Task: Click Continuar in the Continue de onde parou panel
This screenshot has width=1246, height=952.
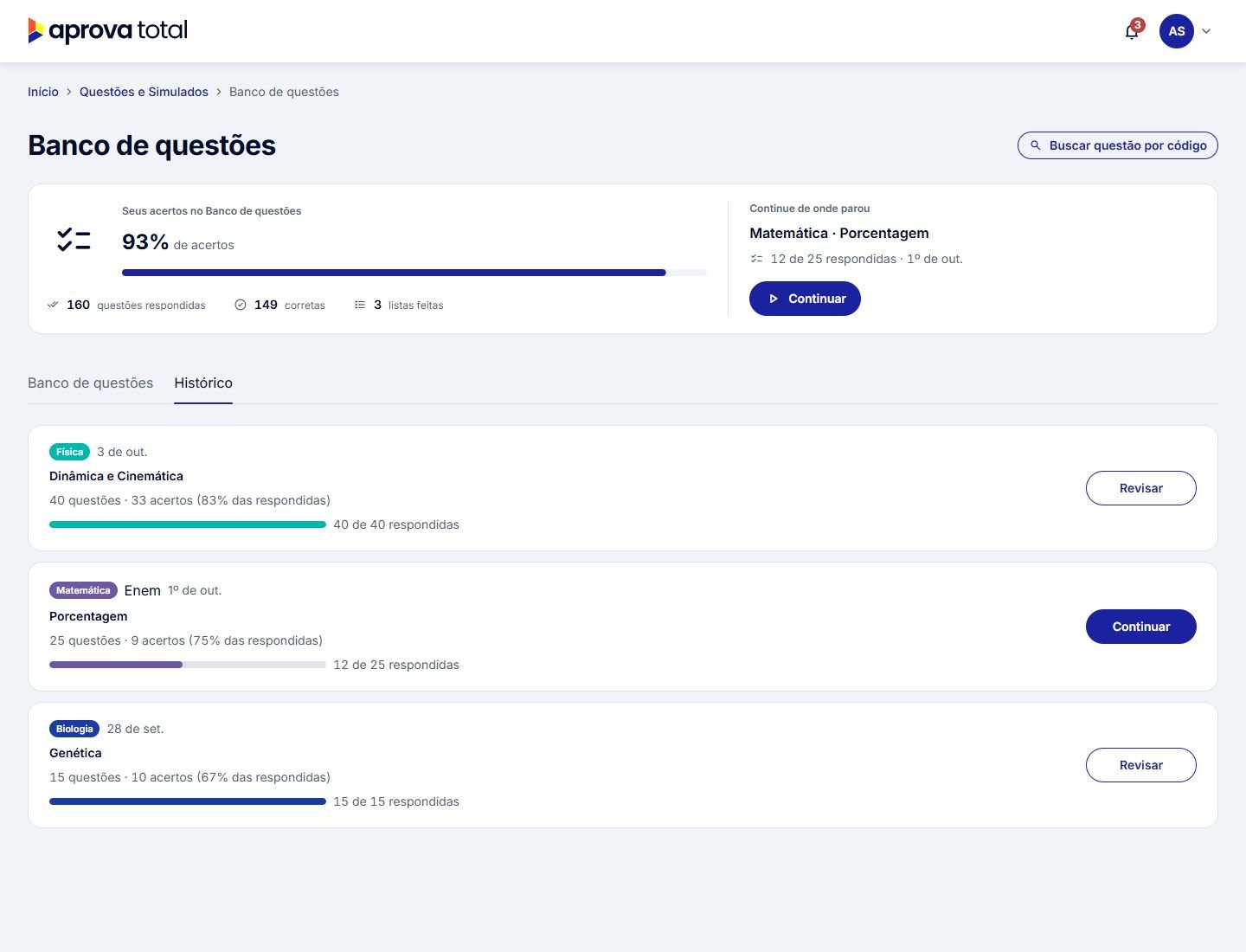Action: coord(805,299)
